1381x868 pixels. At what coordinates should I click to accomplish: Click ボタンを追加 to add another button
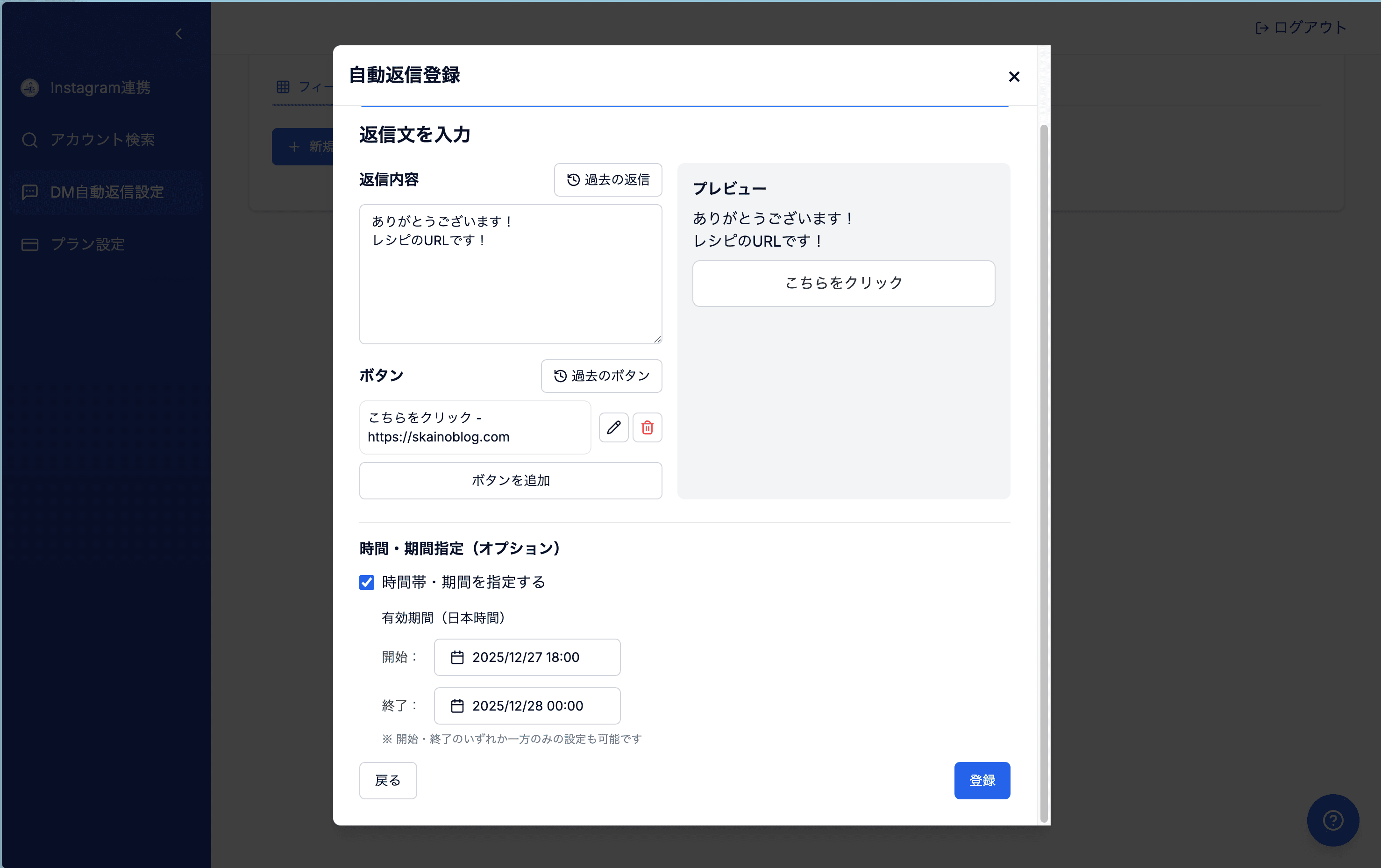pyautogui.click(x=510, y=480)
